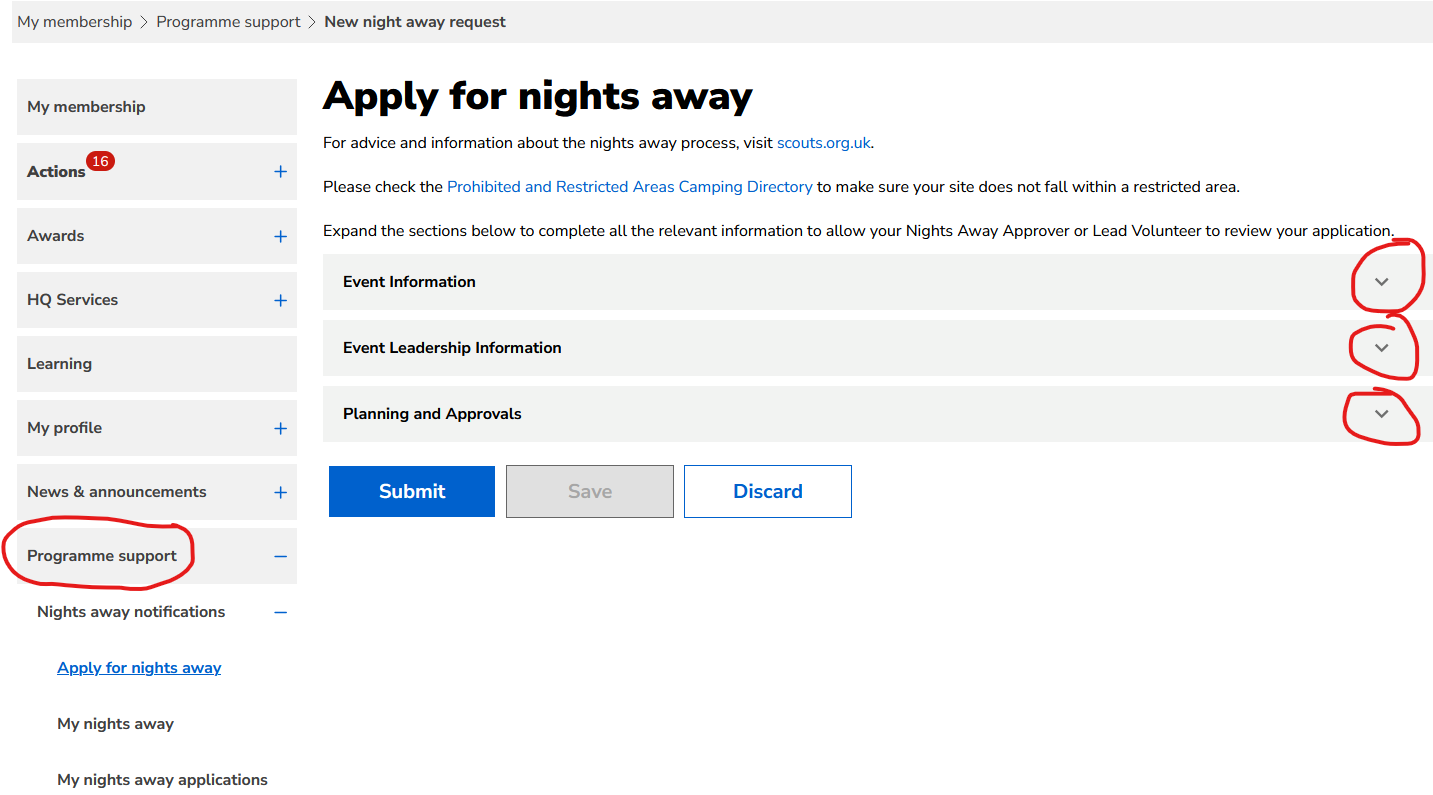Go to My nights away page
The width and height of the screenshot is (1433, 795).
pyautogui.click(x=115, y=724)
